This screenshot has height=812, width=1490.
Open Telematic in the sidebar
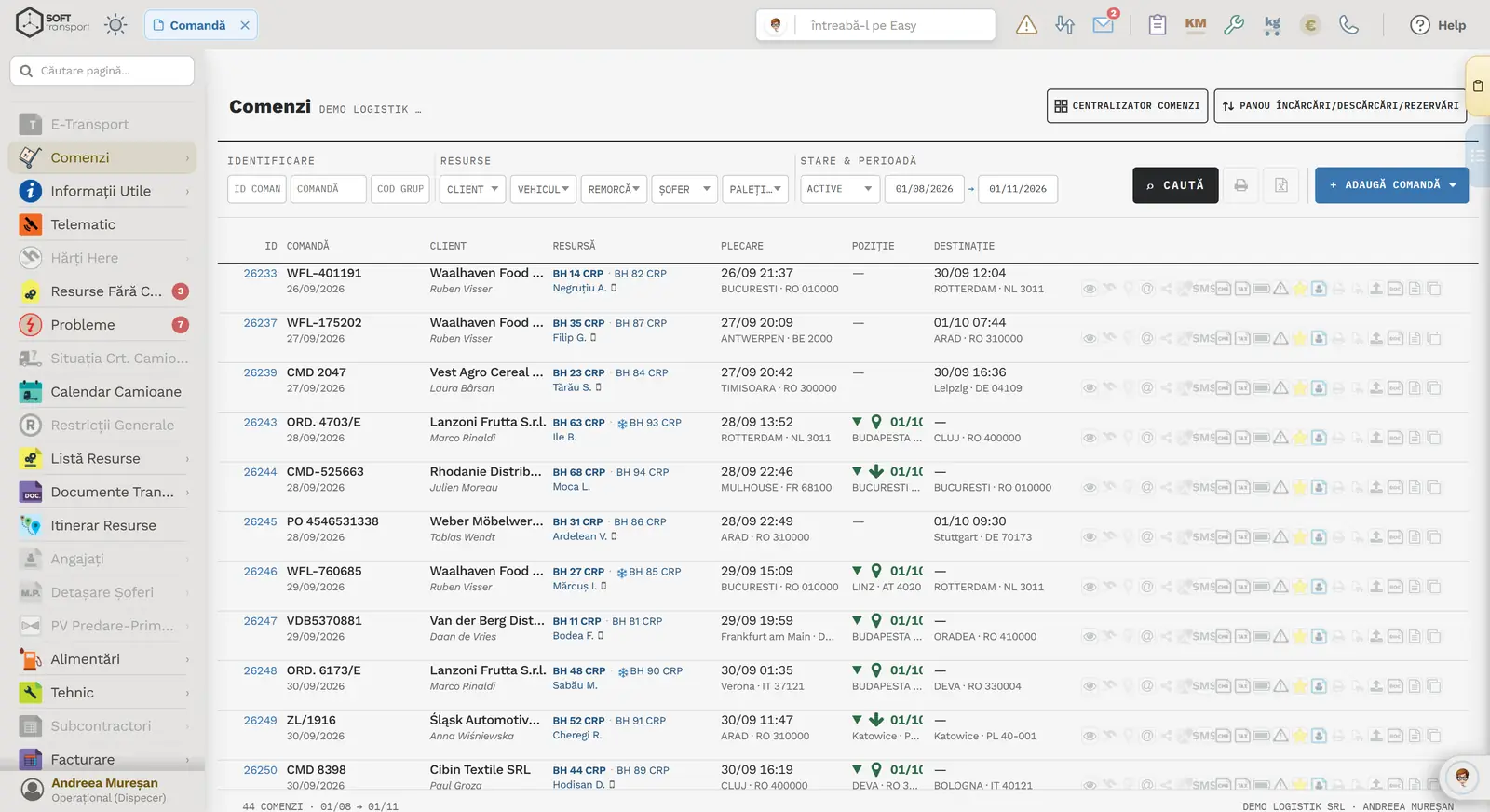[102, 224]
